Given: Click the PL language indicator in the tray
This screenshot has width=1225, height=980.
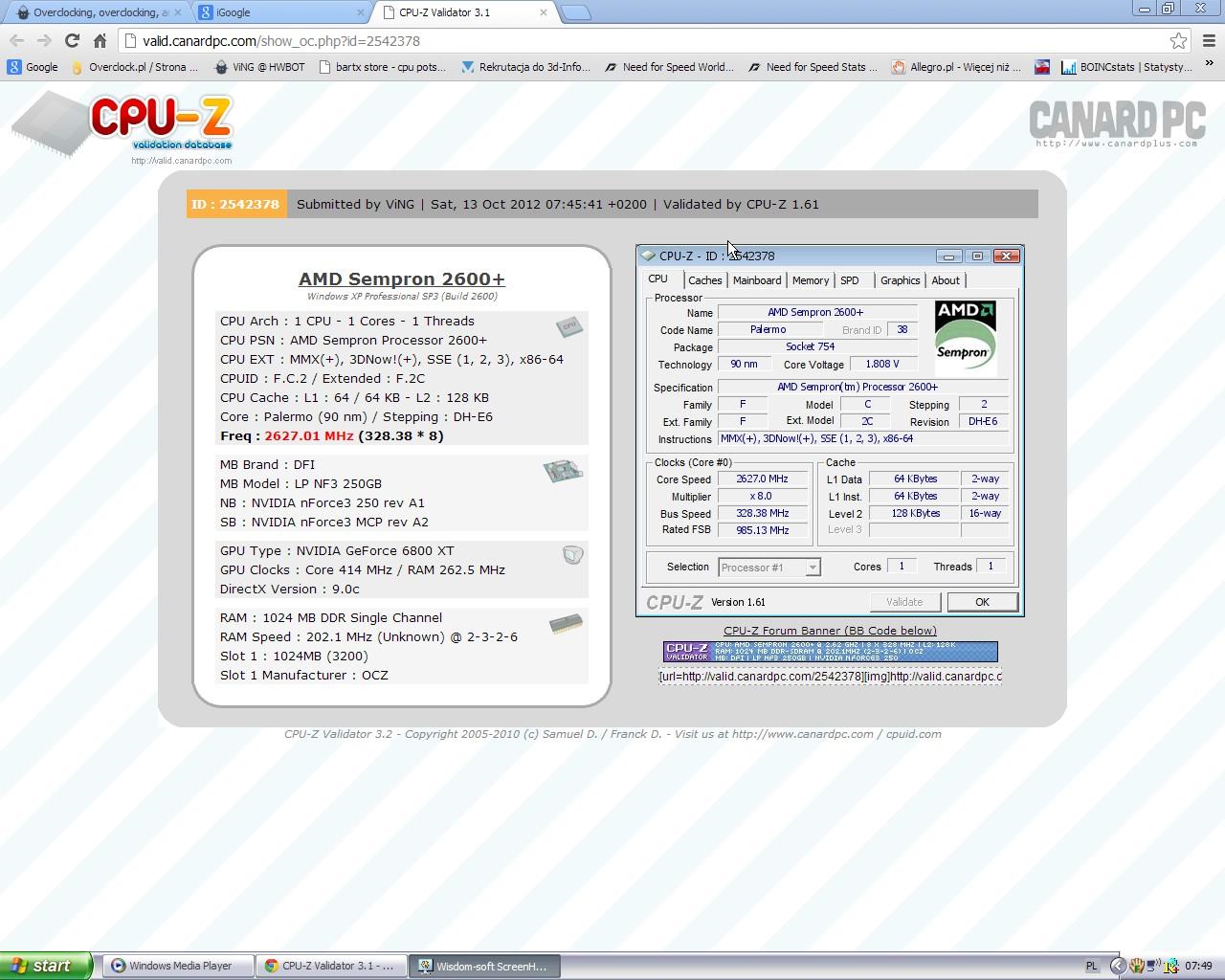Looking at the screenshot, I should coord(1092,967).
